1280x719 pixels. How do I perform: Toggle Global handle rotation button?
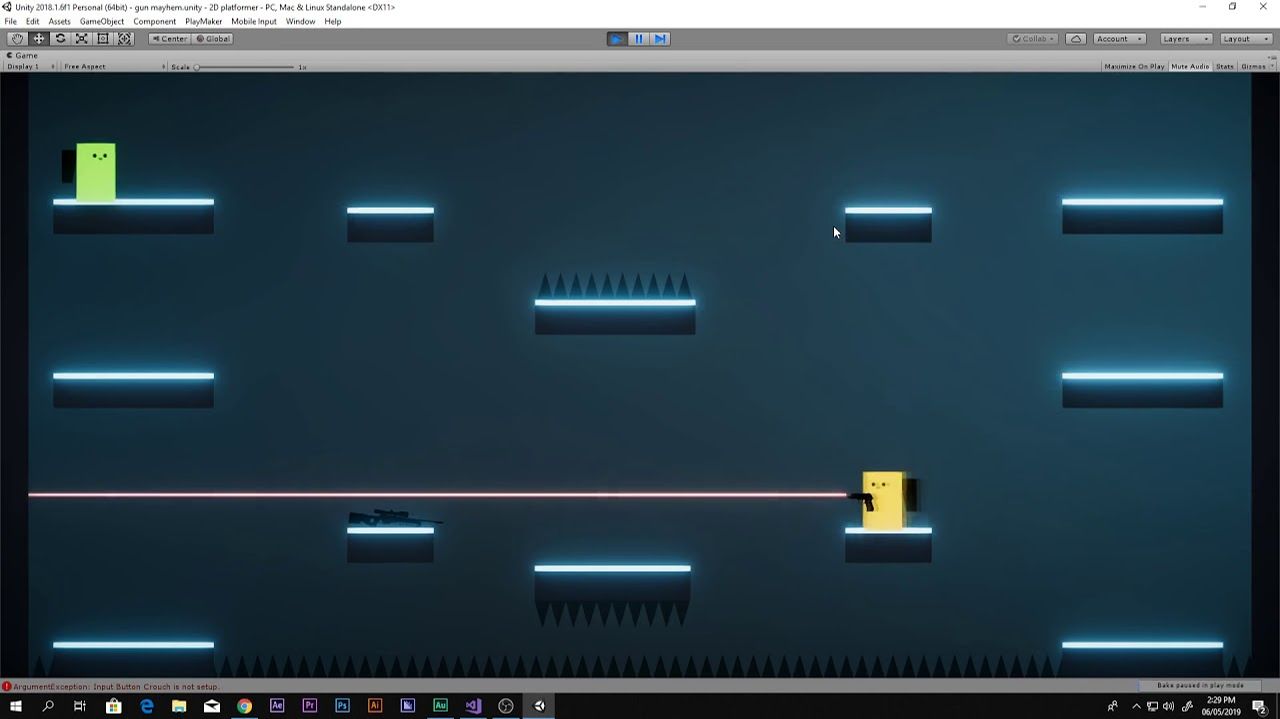pyautogui.click(x=213, y=39)
